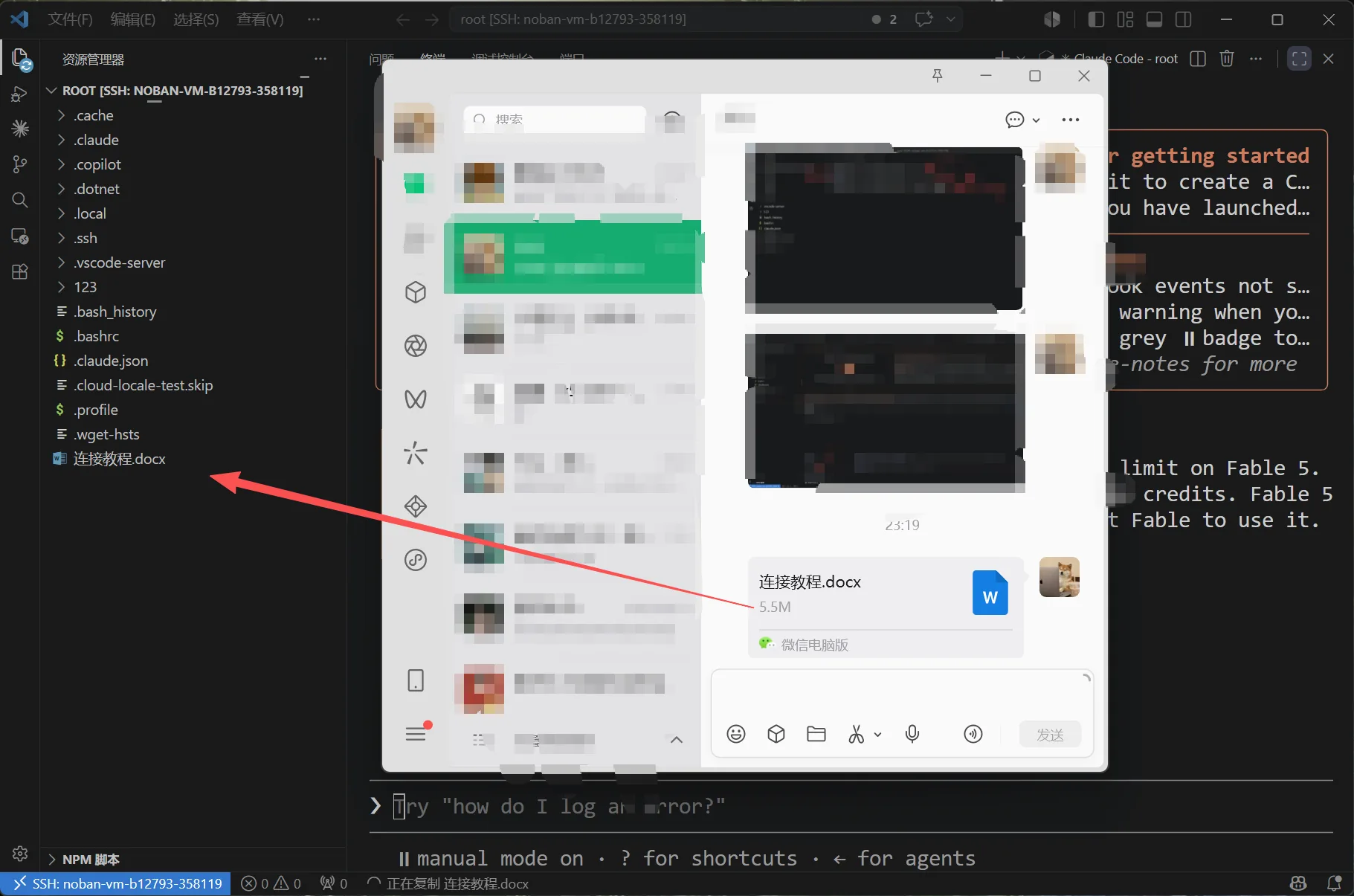Open the .bashrc file

[97, 336]
